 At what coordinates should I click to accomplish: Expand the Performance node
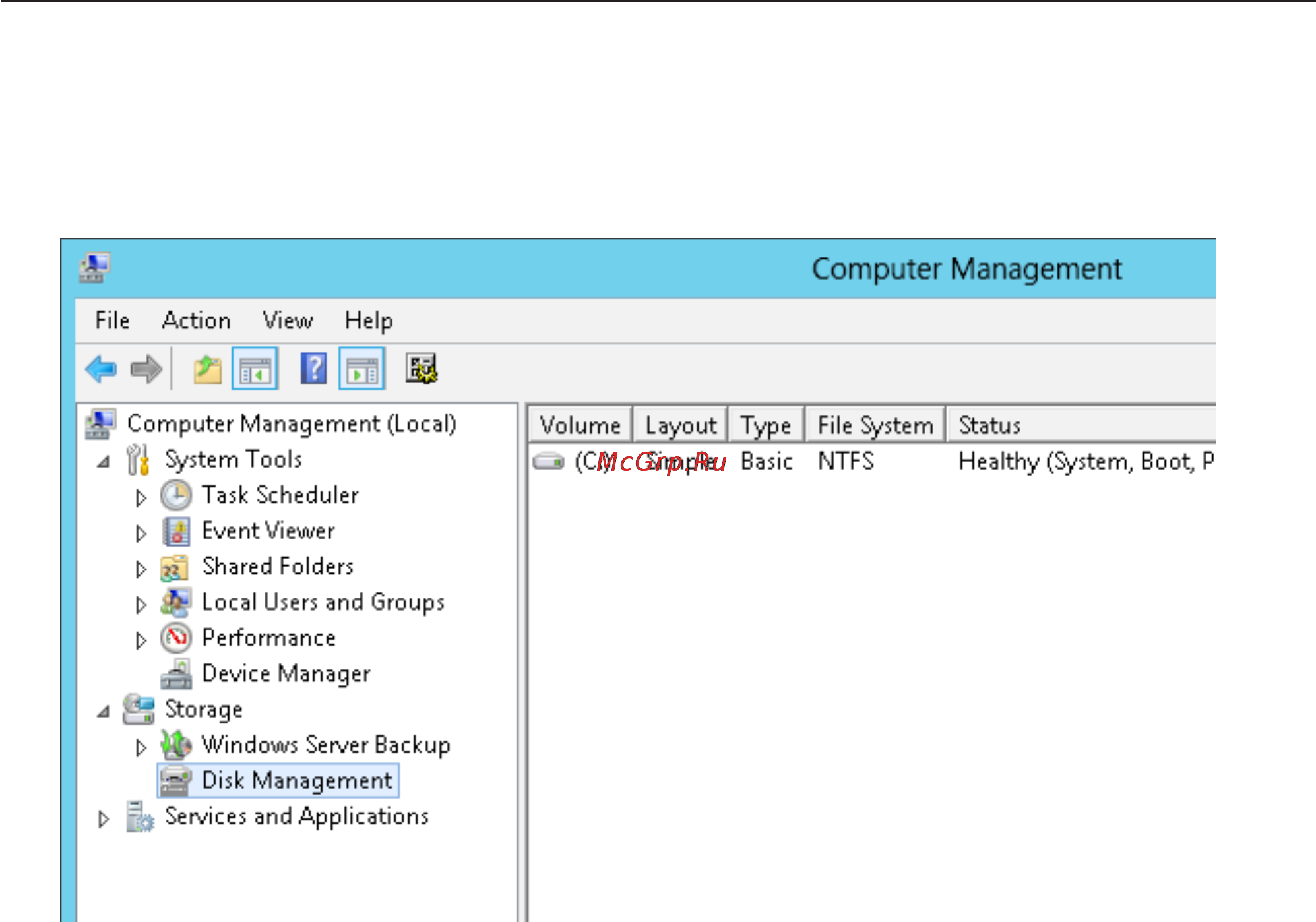click(141, 640)
